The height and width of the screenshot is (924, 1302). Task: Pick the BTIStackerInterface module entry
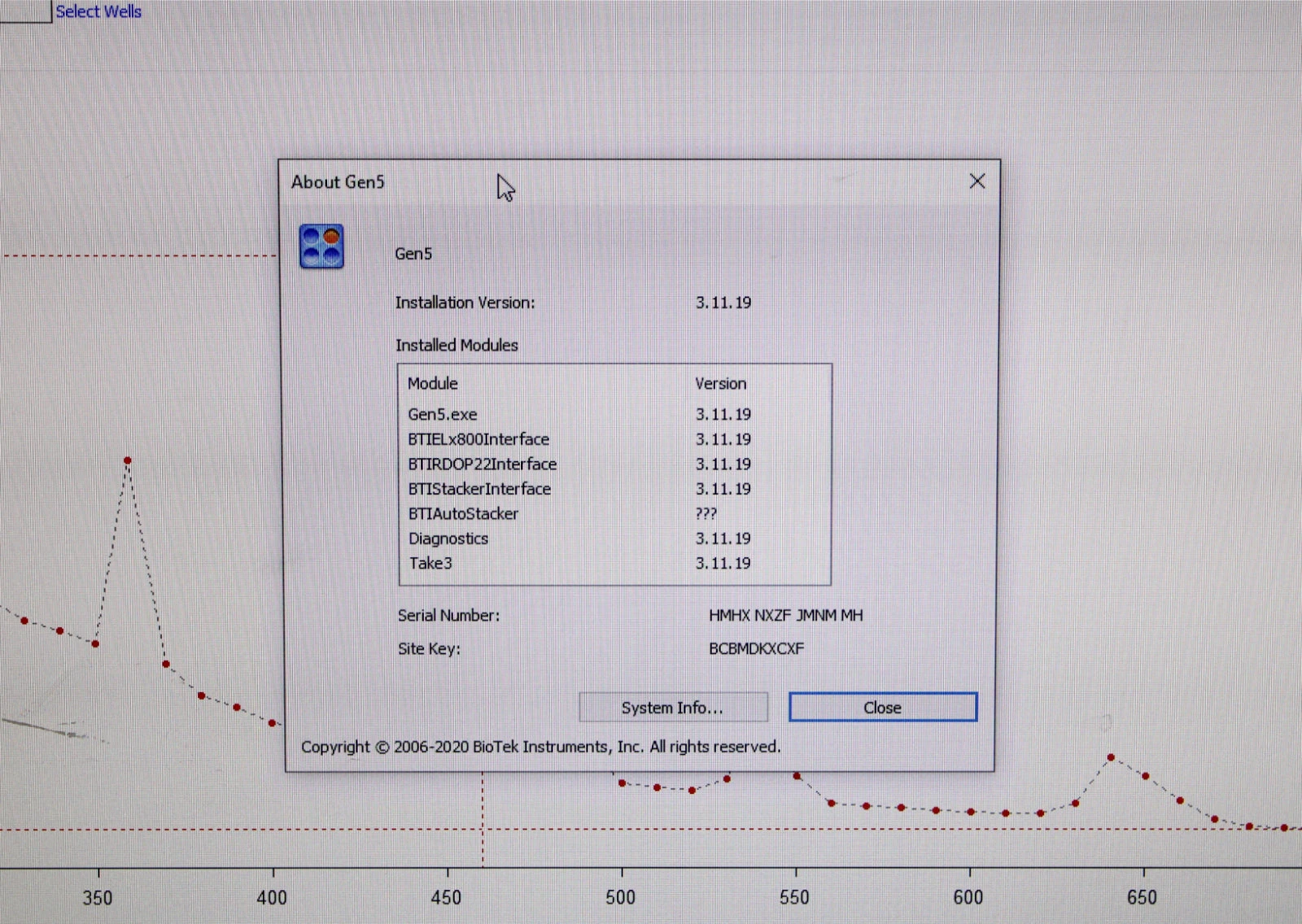point(479,489)
